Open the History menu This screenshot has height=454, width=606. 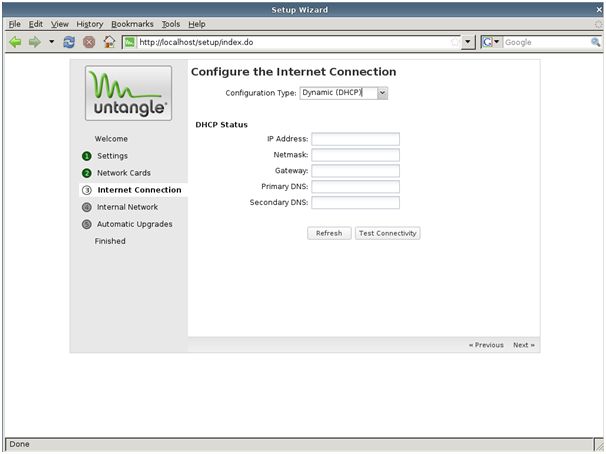(90, 24)
